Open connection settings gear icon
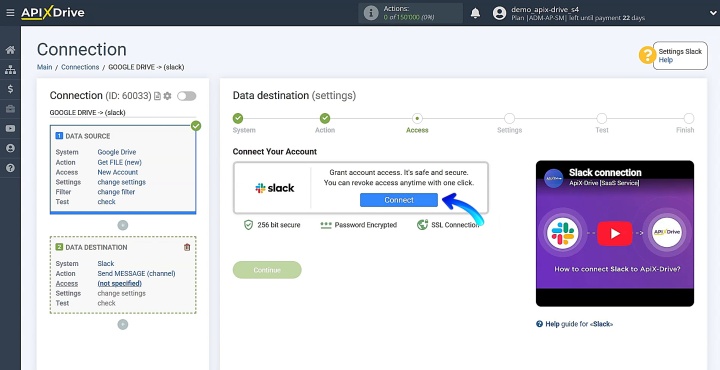This screenshot has height=370, width=720. [x=167, y=96]
